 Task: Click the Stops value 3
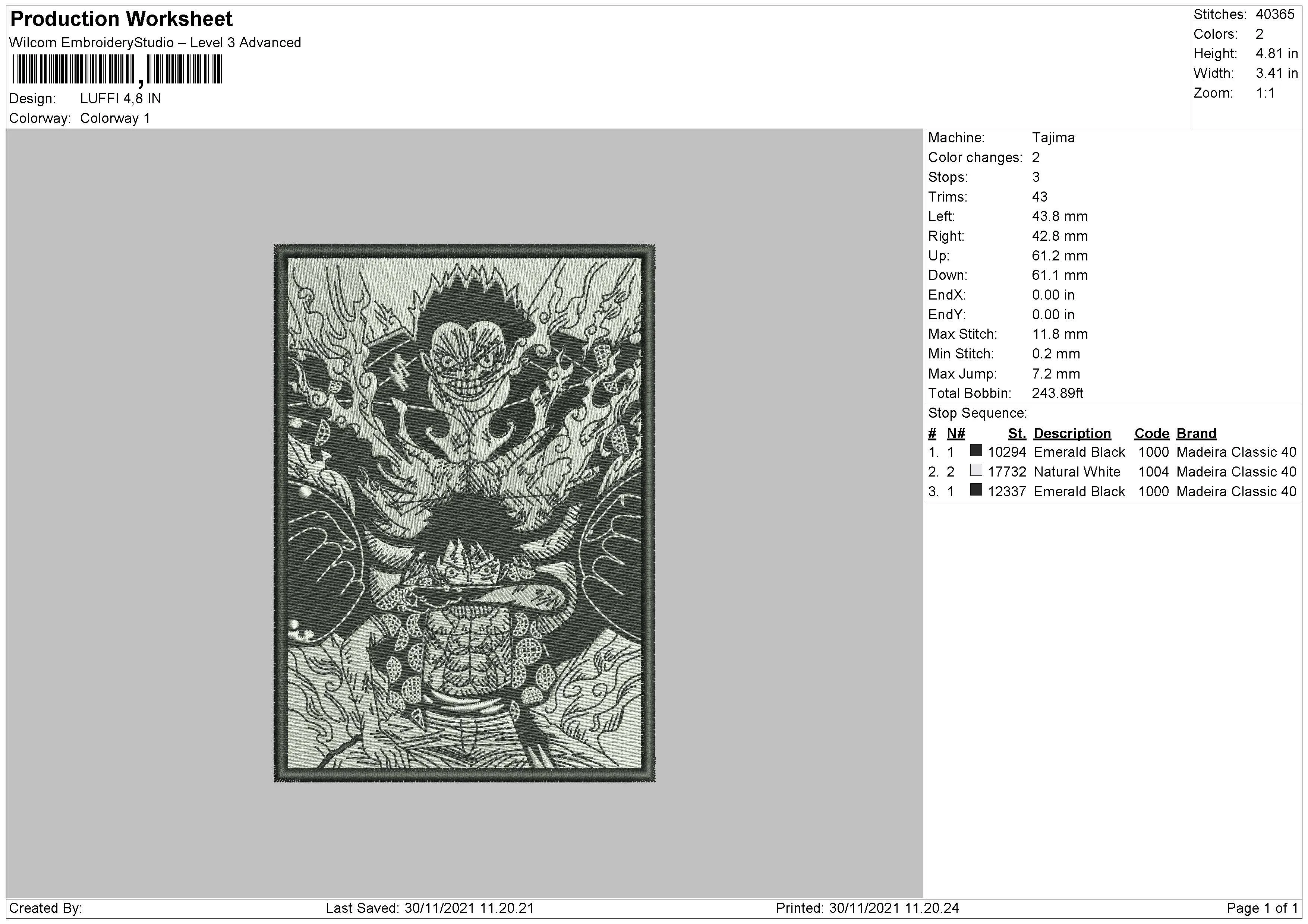tap(1036, 177)
